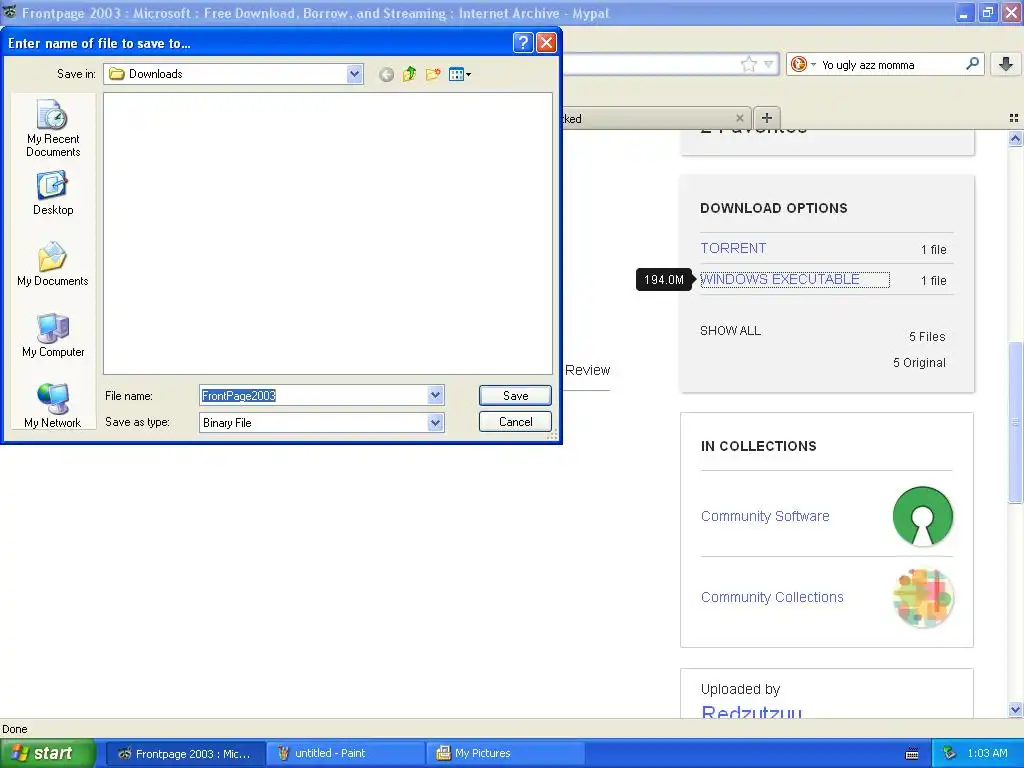This screenshot has height=768, width=1024.
Task: Open the Community Collections link
Action: tap(772, 597)
